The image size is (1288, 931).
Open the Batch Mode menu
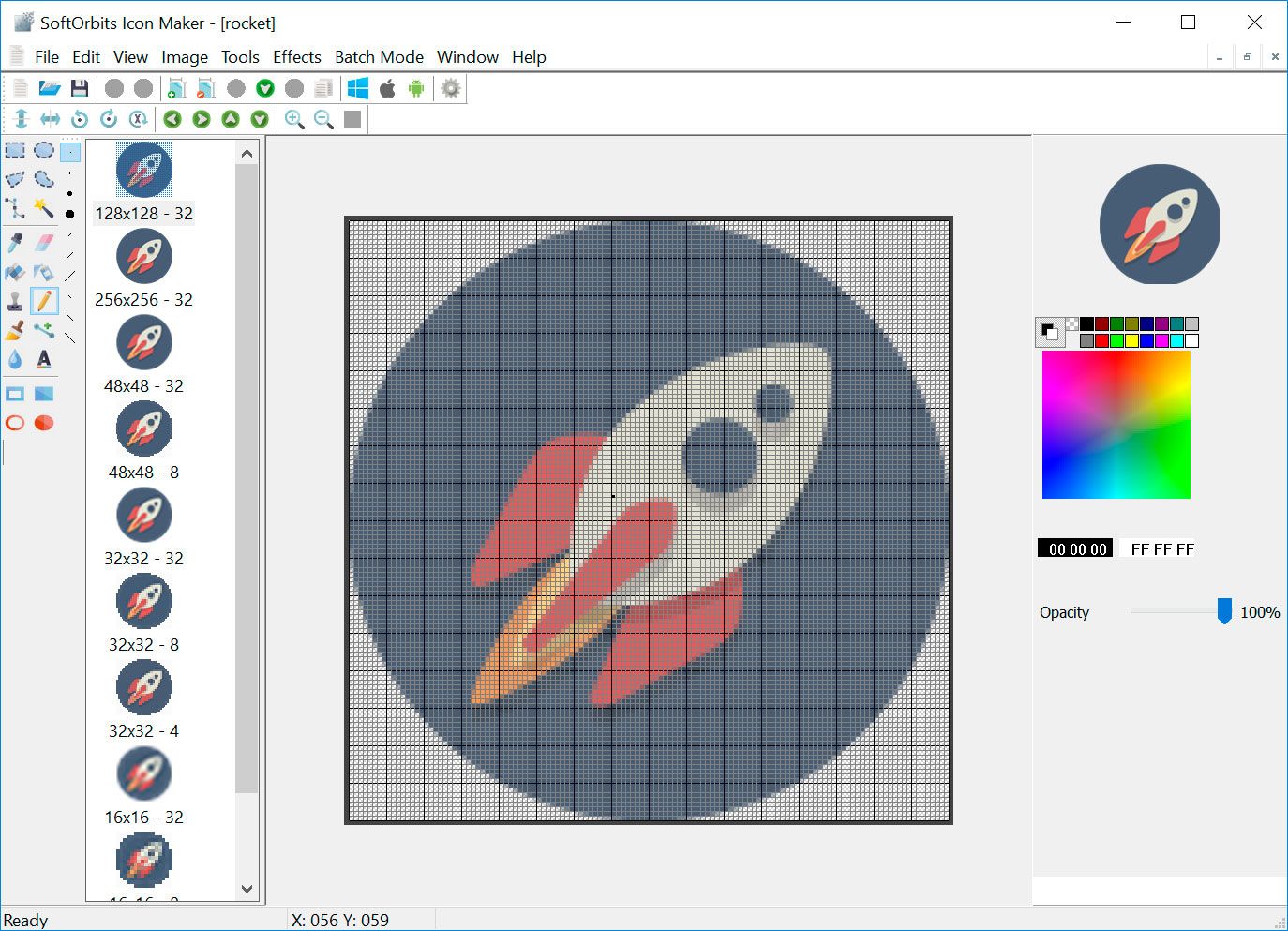point(379,57)
